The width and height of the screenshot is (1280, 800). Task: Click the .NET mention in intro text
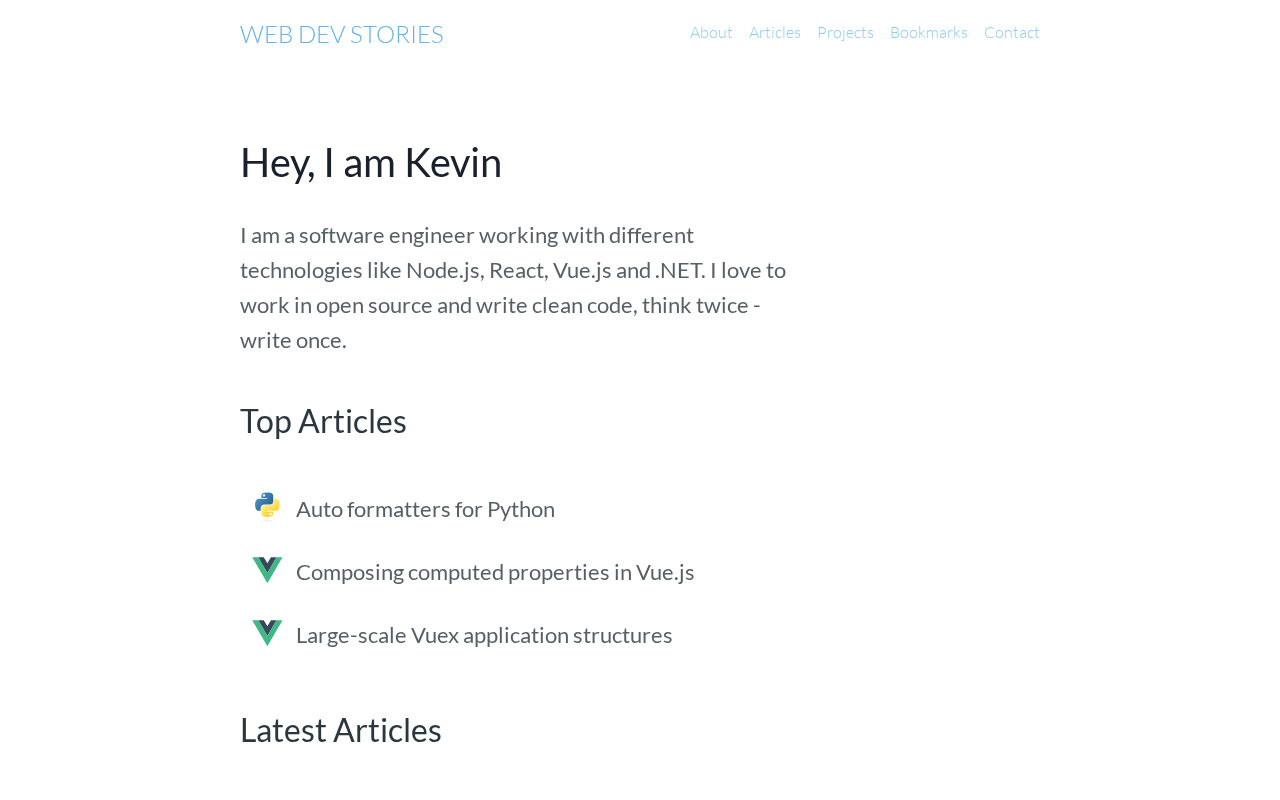pyautogui.click(x=680, y=270)
